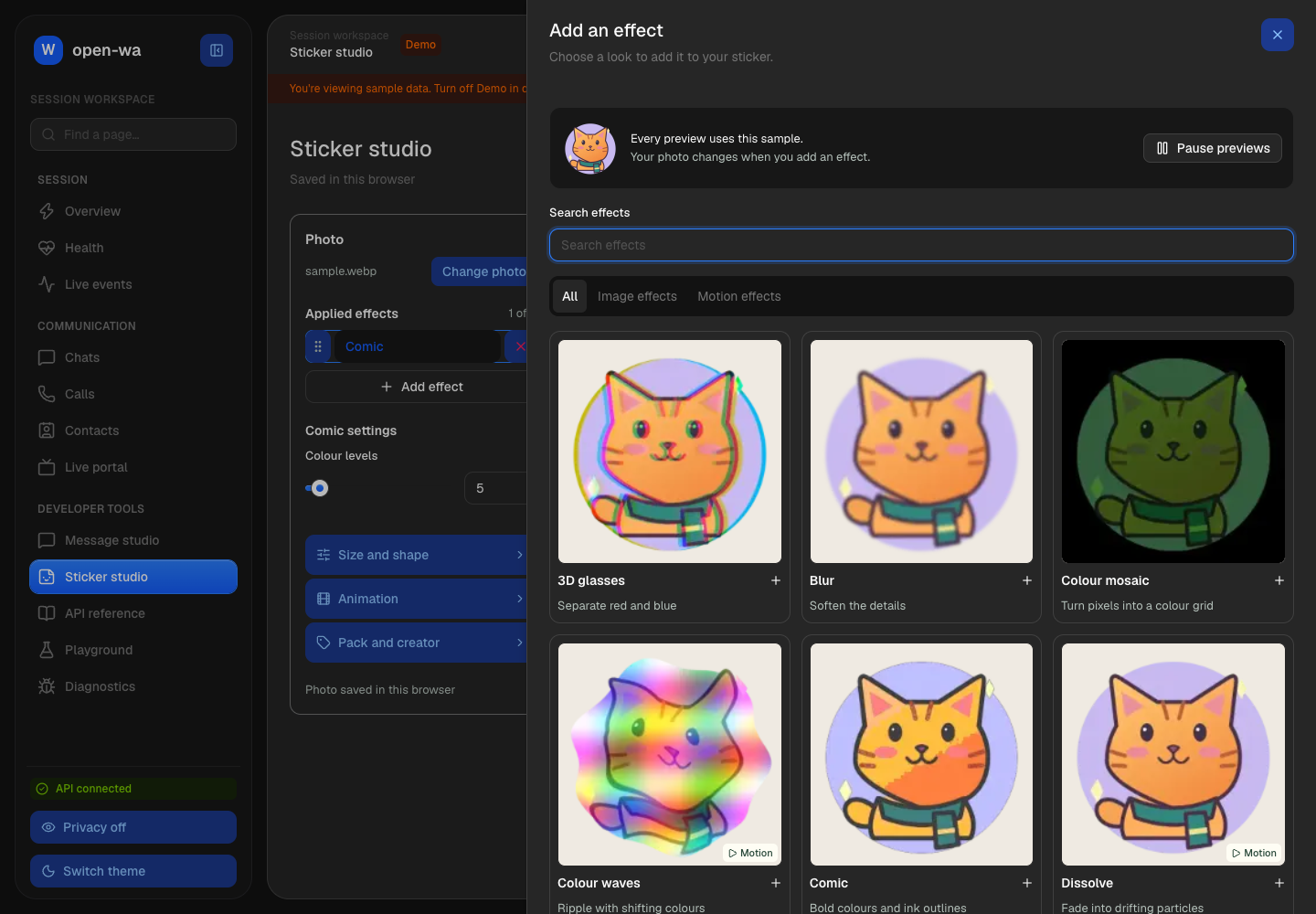Open Live events pulse icon
The height and width of the screenshot is (914, 1316).
[47, 284]
